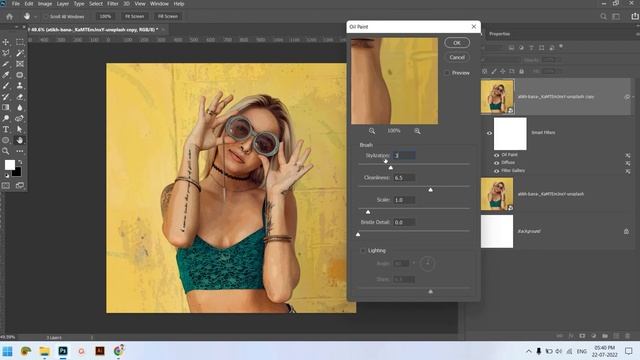Select the History Brush tool
This screenshot has width=640, height=360.
click(x=6, y=97)
